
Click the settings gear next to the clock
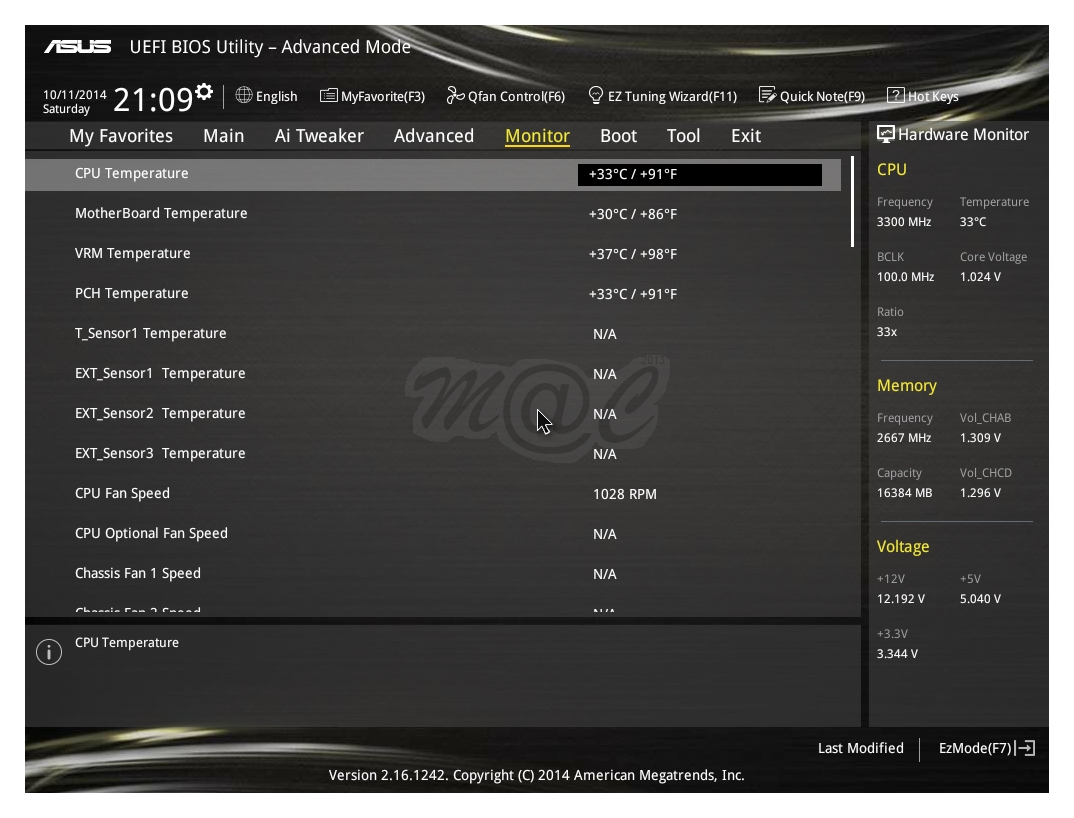(x=204, y=92)
